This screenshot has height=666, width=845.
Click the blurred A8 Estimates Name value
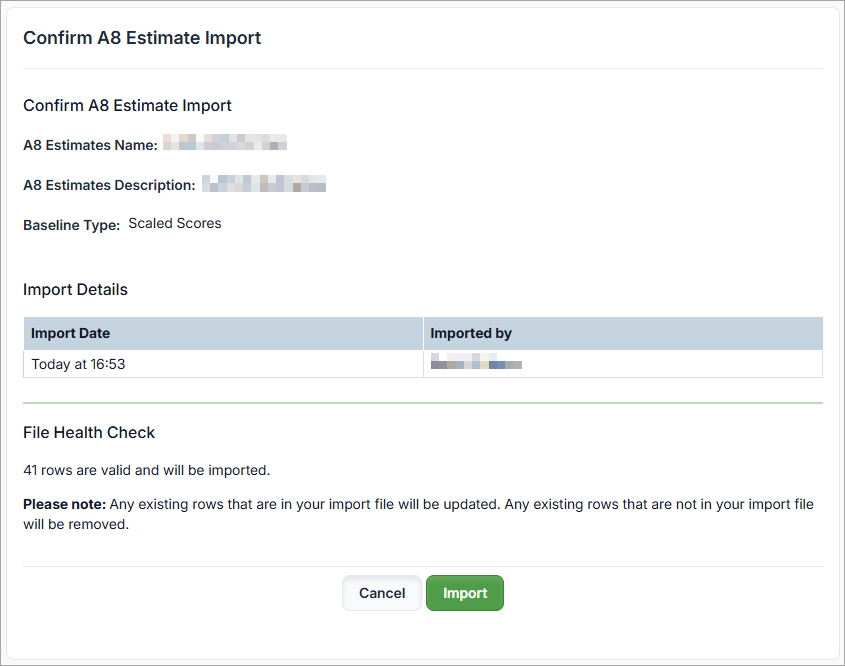[x=225, y=144]
